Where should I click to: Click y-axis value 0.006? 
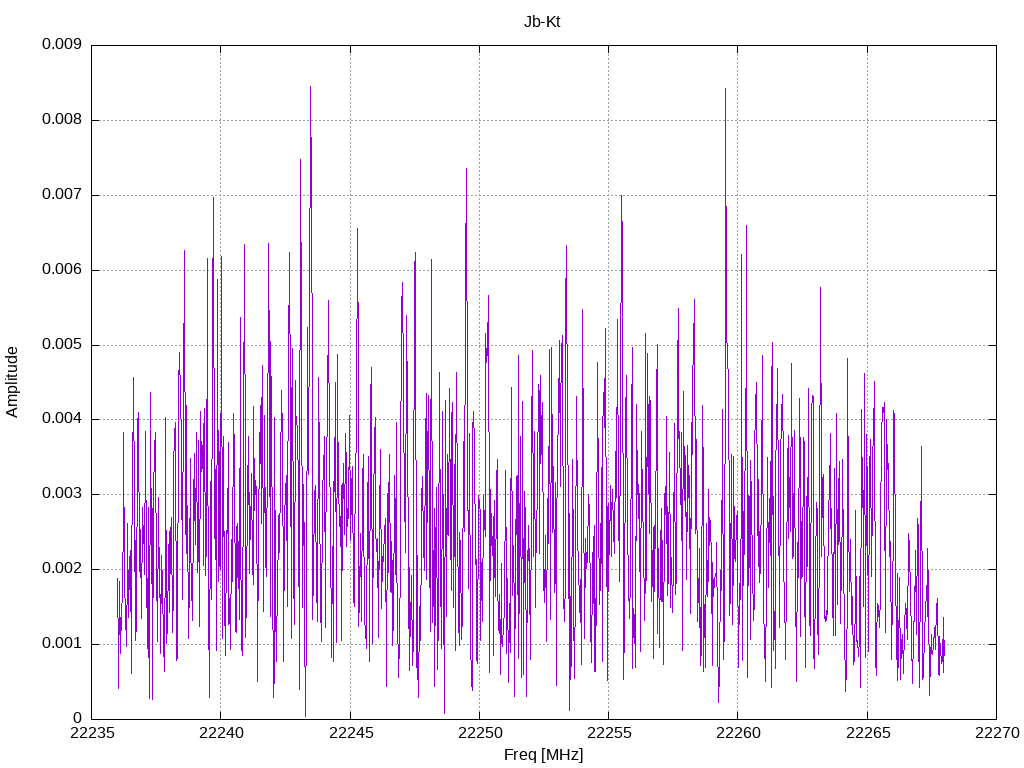click(62, 270)
